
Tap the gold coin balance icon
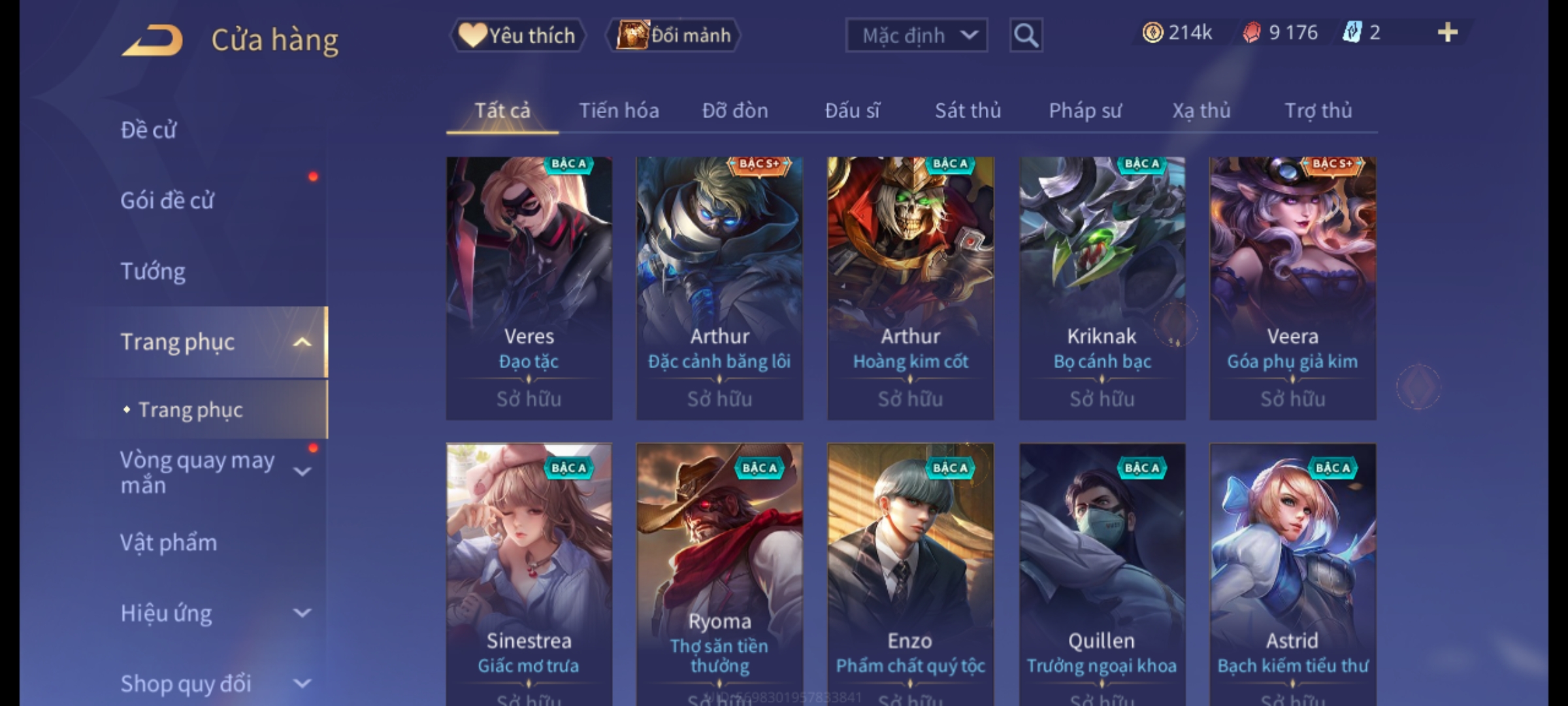click(x=1152, y=32)
